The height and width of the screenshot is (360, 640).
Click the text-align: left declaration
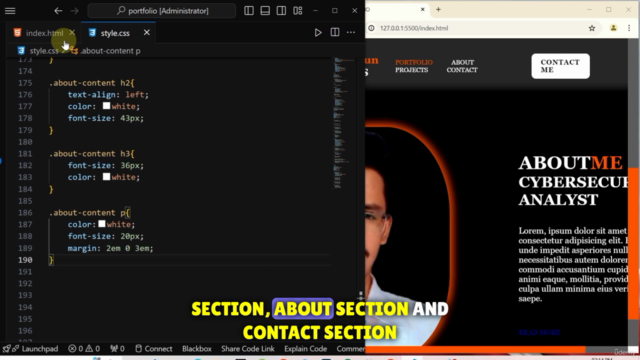[x=108, y=95]
